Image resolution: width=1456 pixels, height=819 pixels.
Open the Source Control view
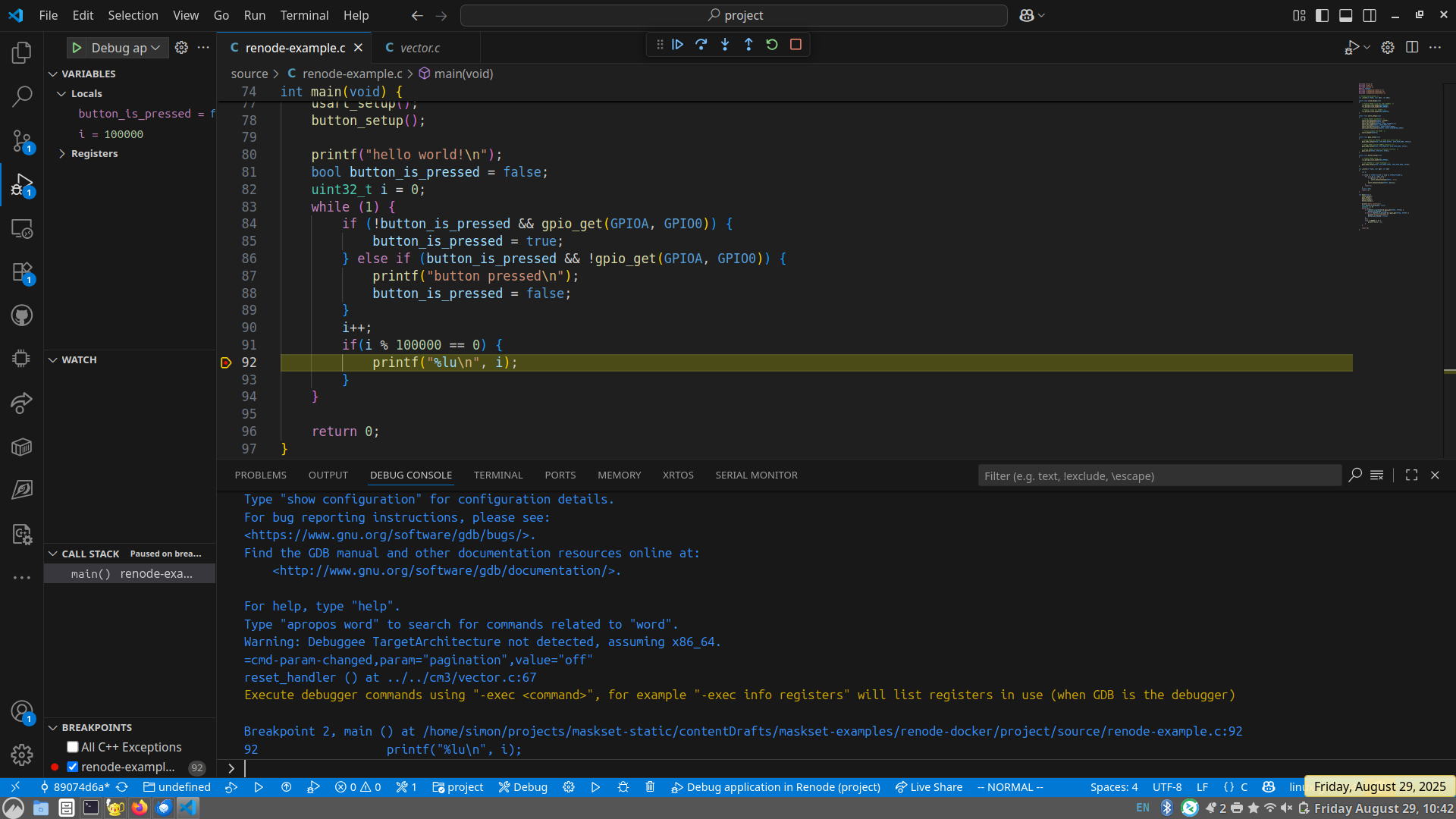tap(22, 140)
